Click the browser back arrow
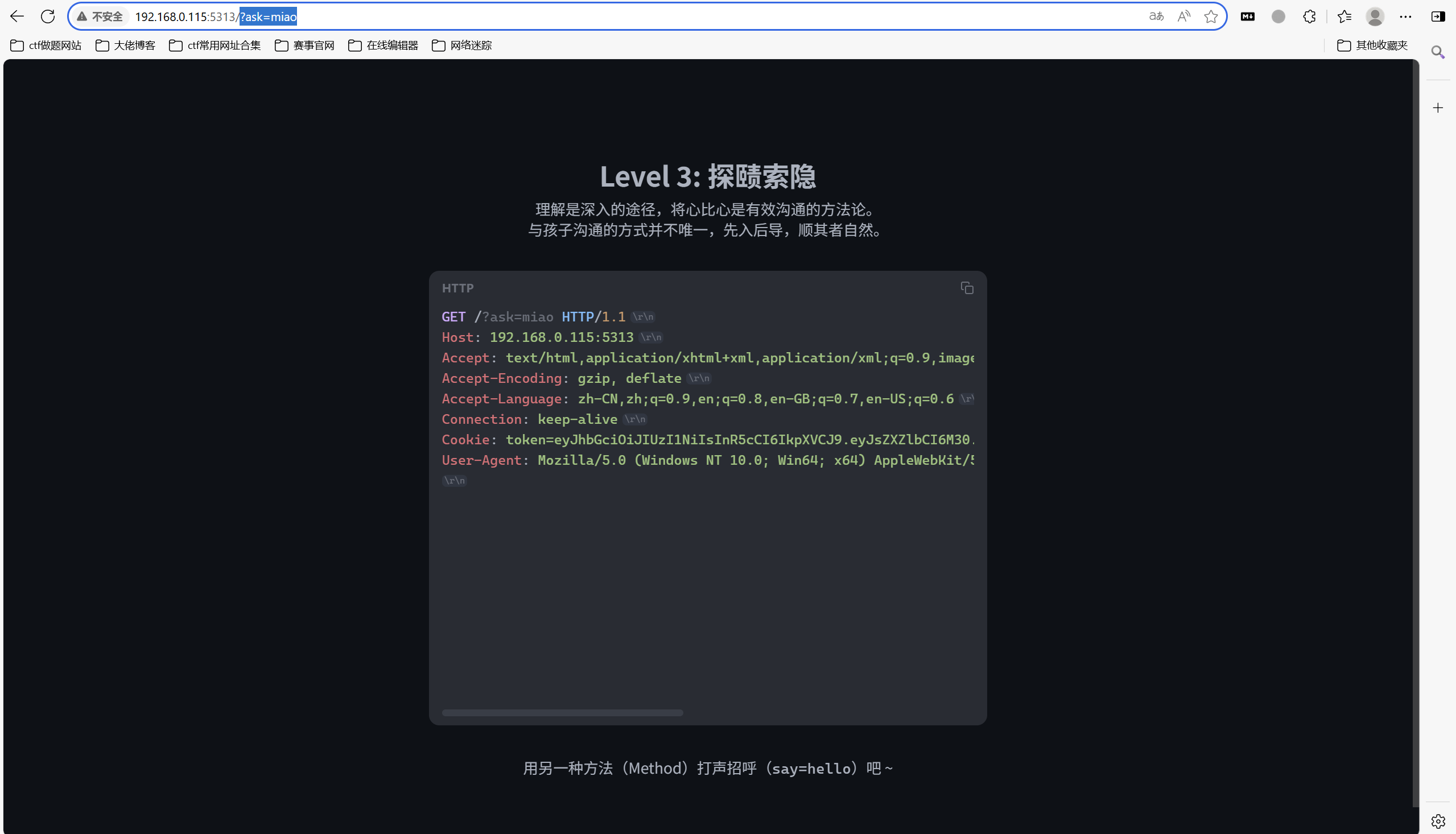 (17, 16)
